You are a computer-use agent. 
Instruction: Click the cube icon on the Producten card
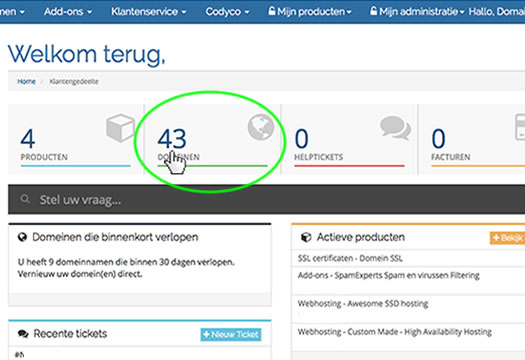(x=121, y=128)
